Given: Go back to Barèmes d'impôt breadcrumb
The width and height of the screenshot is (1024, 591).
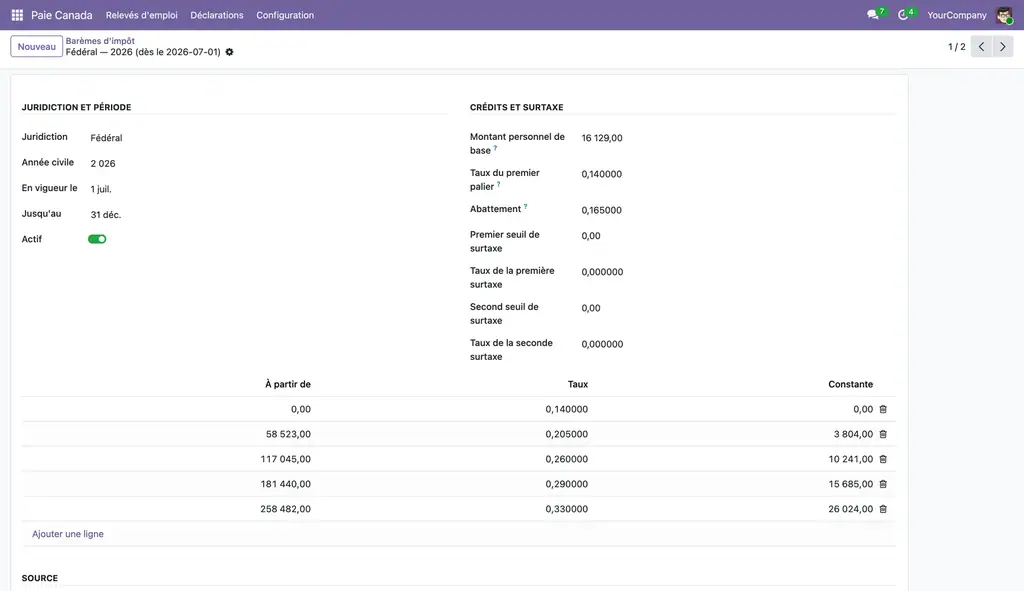Looking at the screenshot, I should click(x=100, y=40).
